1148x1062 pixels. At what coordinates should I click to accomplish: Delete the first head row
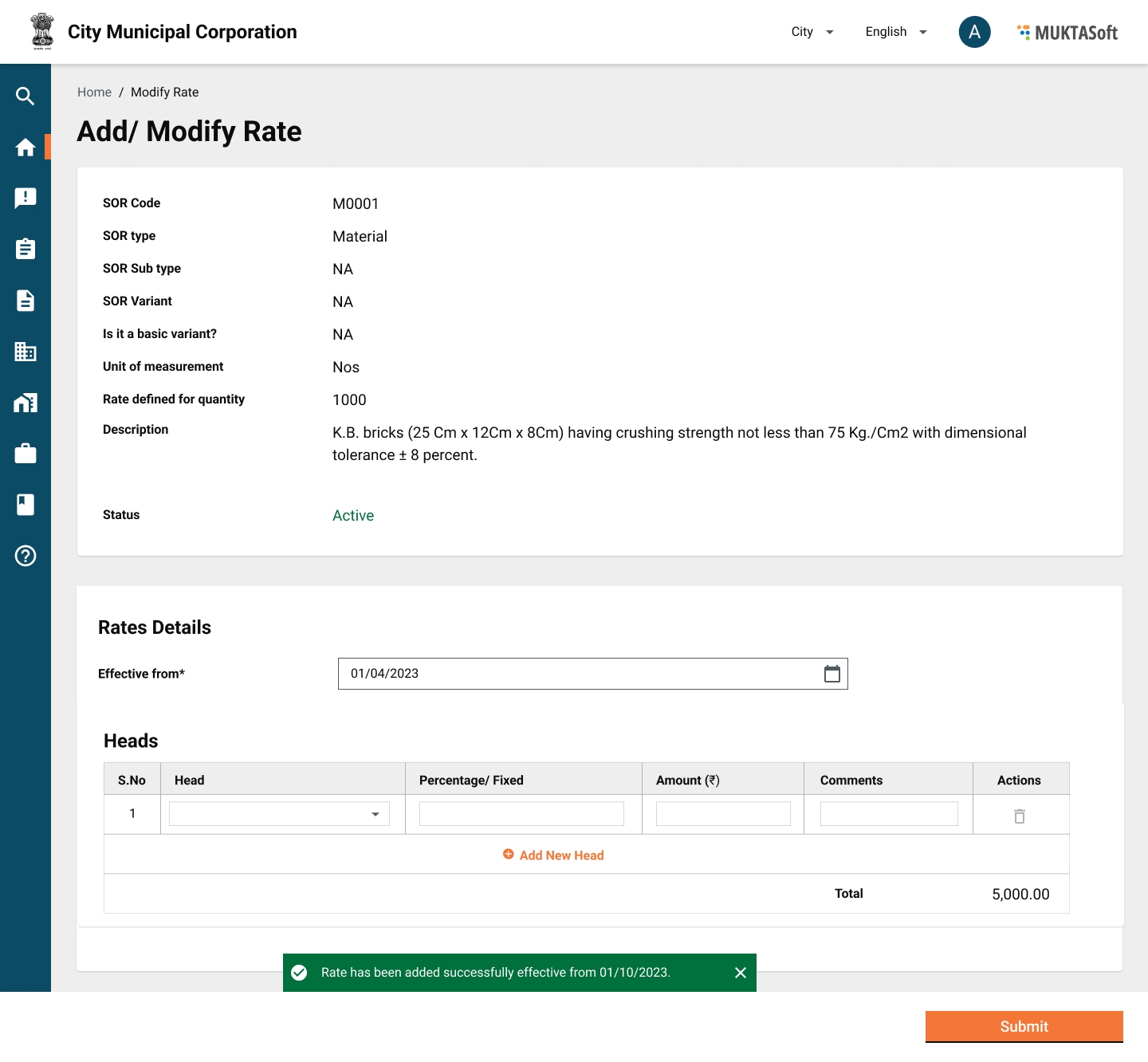point(1019,816)
